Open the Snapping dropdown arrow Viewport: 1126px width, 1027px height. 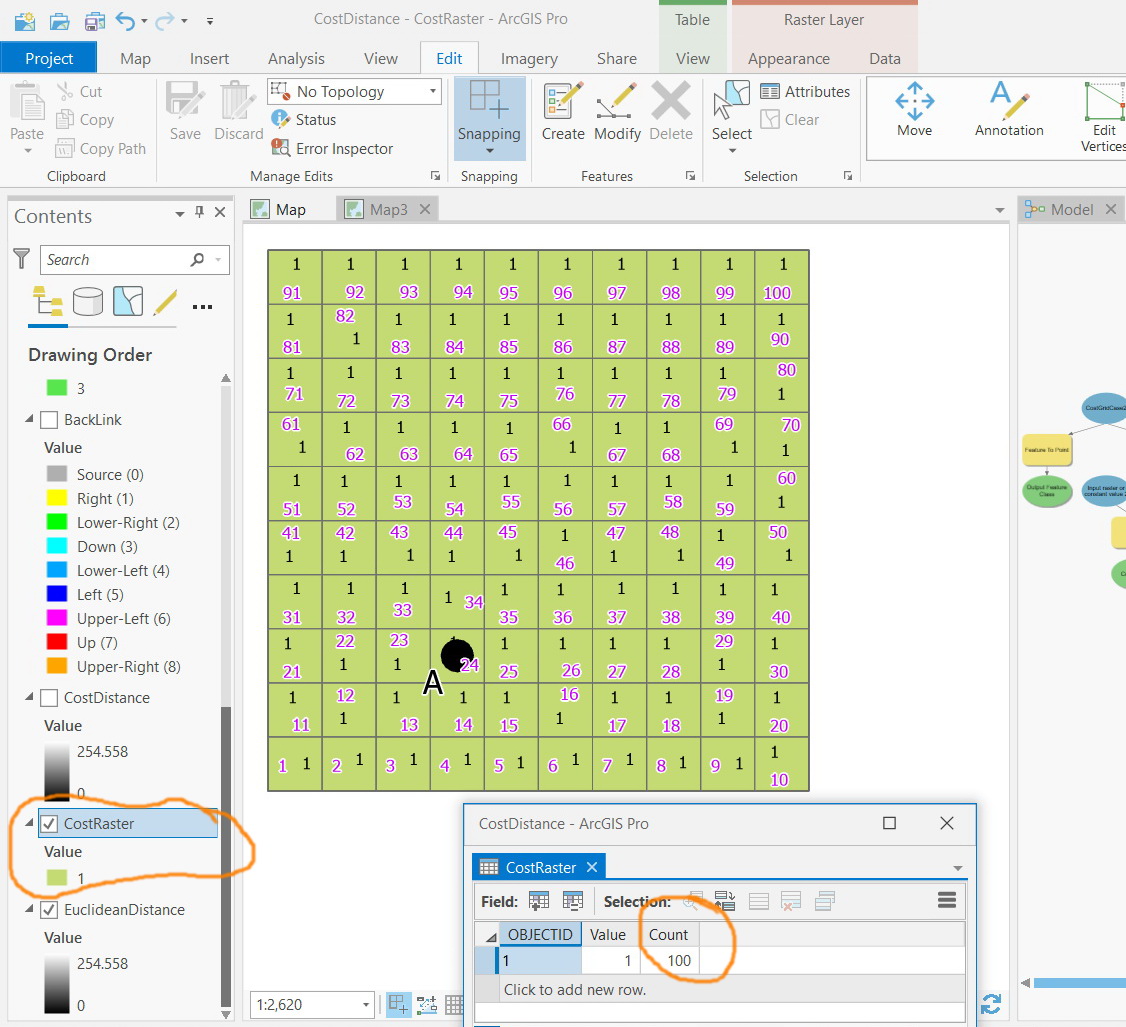coord(490,151)
